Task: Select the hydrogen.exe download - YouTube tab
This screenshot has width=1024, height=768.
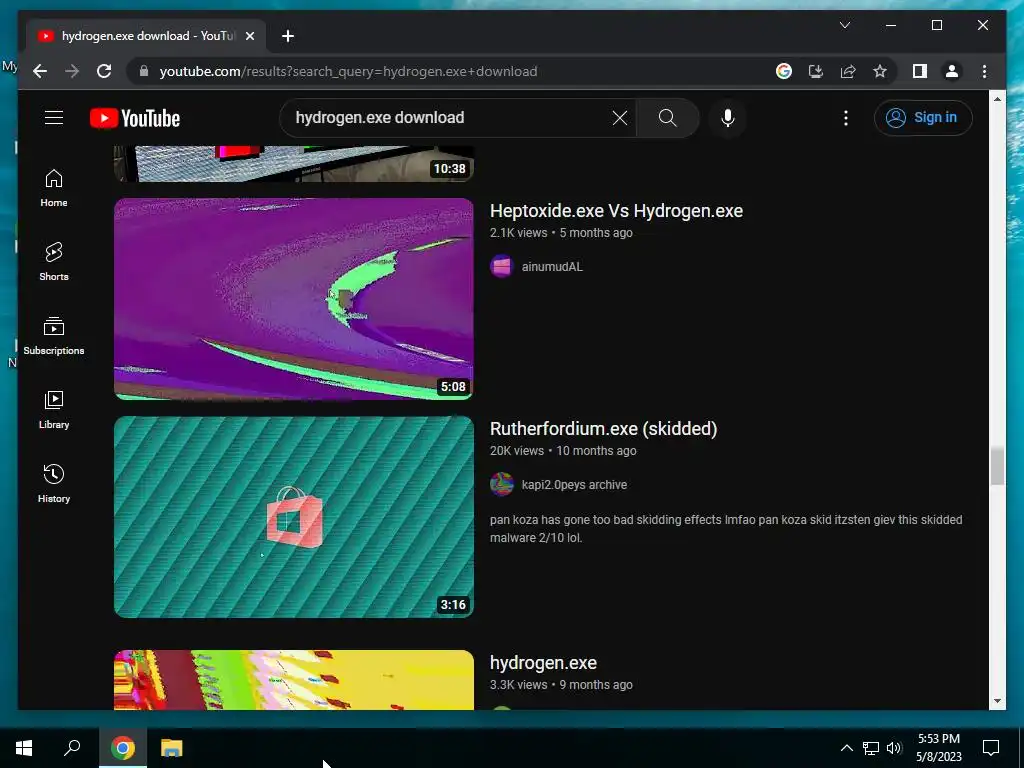Action: [146, 36]
